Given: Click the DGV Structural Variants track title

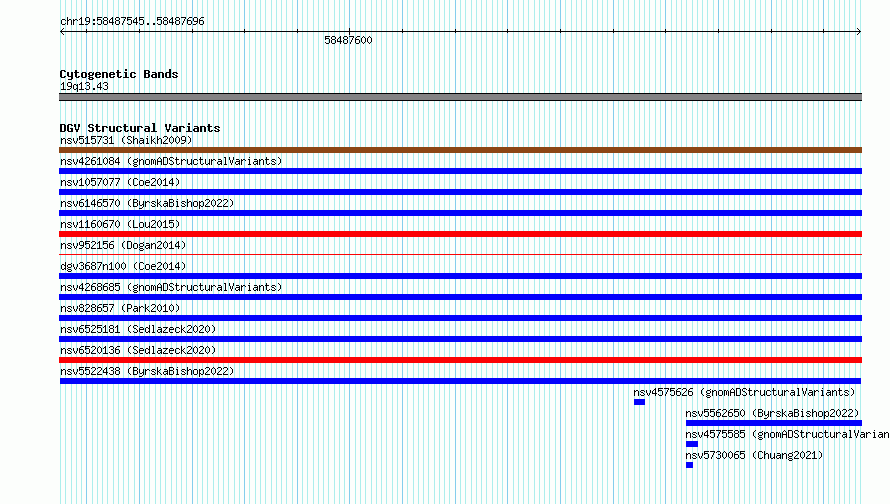Looking at the screenshot, I should [140, 128].
